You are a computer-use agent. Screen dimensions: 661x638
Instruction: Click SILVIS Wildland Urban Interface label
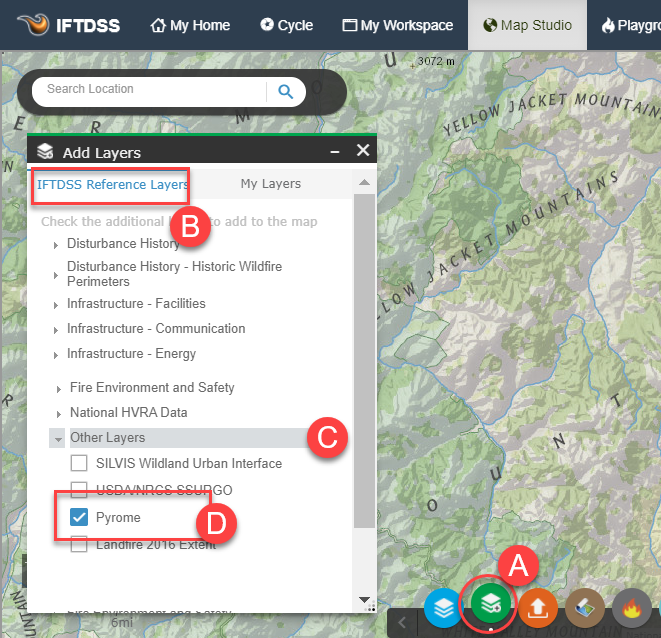click(189, 463)
